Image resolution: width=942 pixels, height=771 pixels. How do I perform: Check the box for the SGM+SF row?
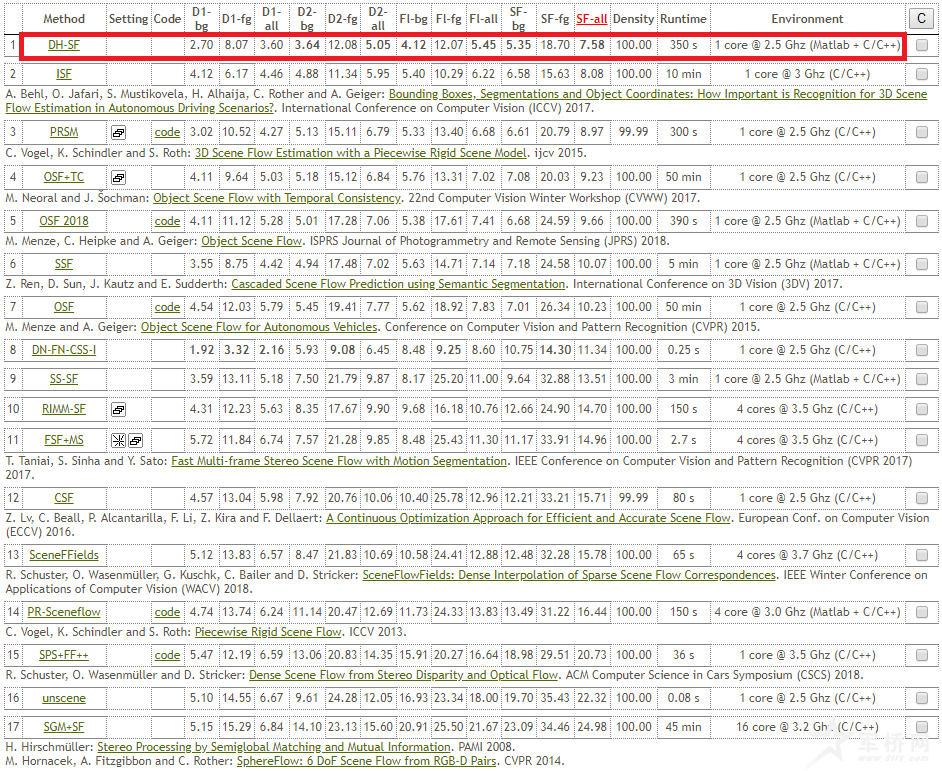point(921,727)
